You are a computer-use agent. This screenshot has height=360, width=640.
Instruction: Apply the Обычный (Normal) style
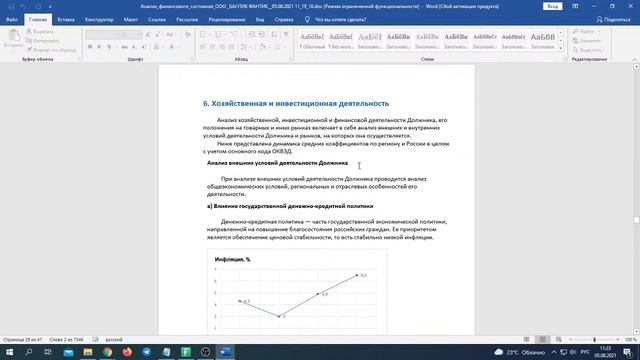(312, 40)
